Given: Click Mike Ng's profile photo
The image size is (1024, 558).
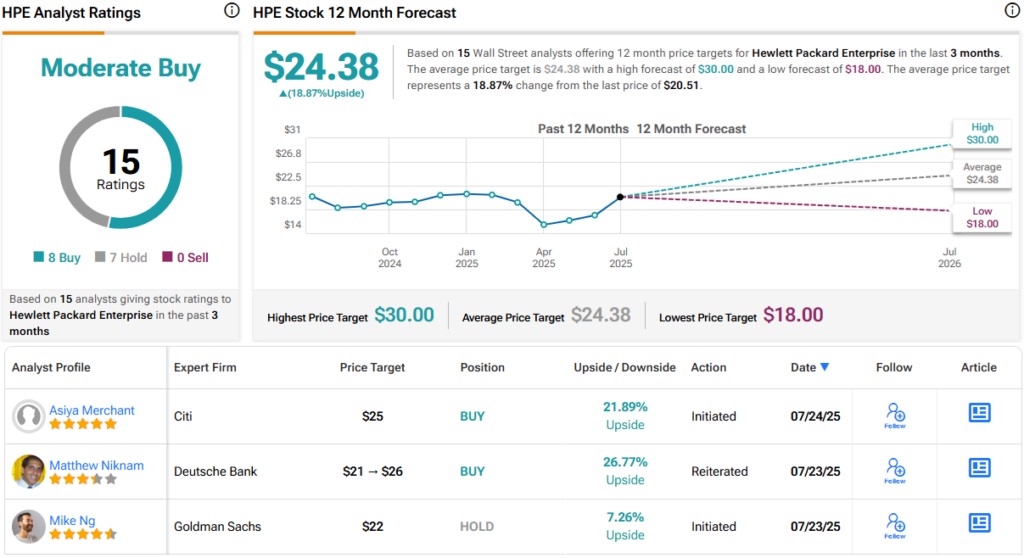Looking at the screenshot, I should pos(28,526).
